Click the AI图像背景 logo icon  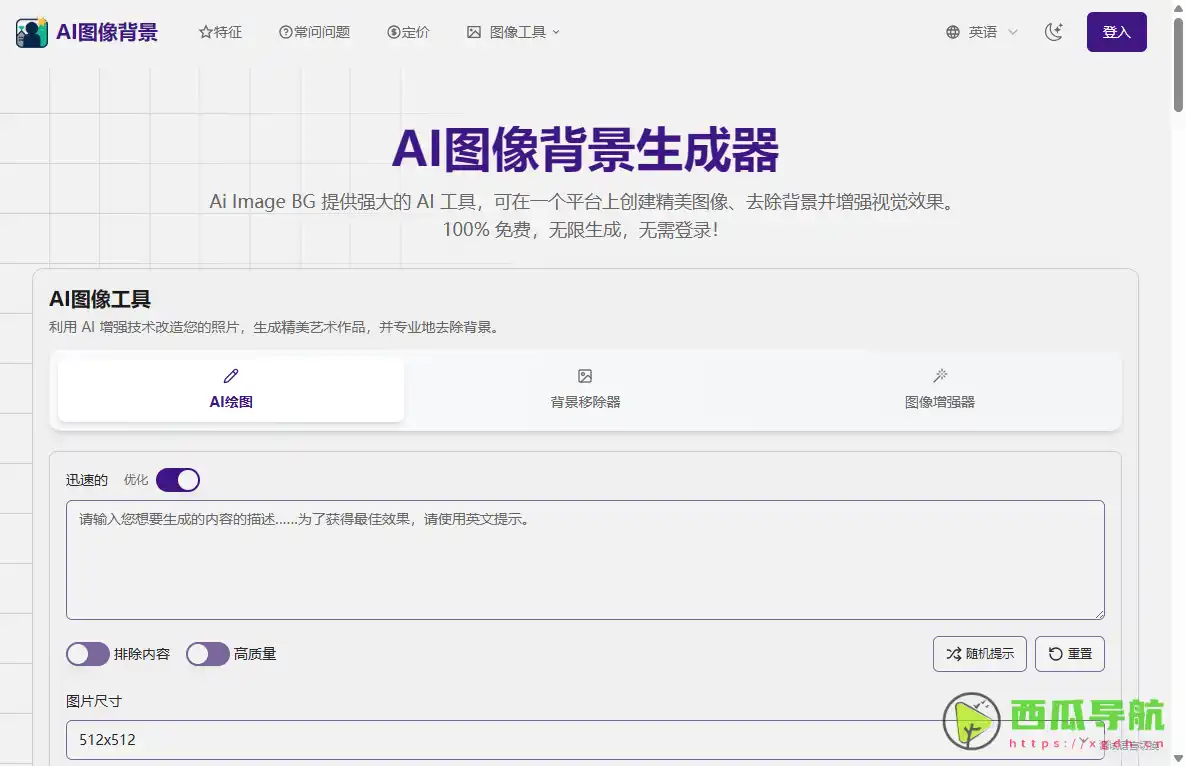point(32,32)
